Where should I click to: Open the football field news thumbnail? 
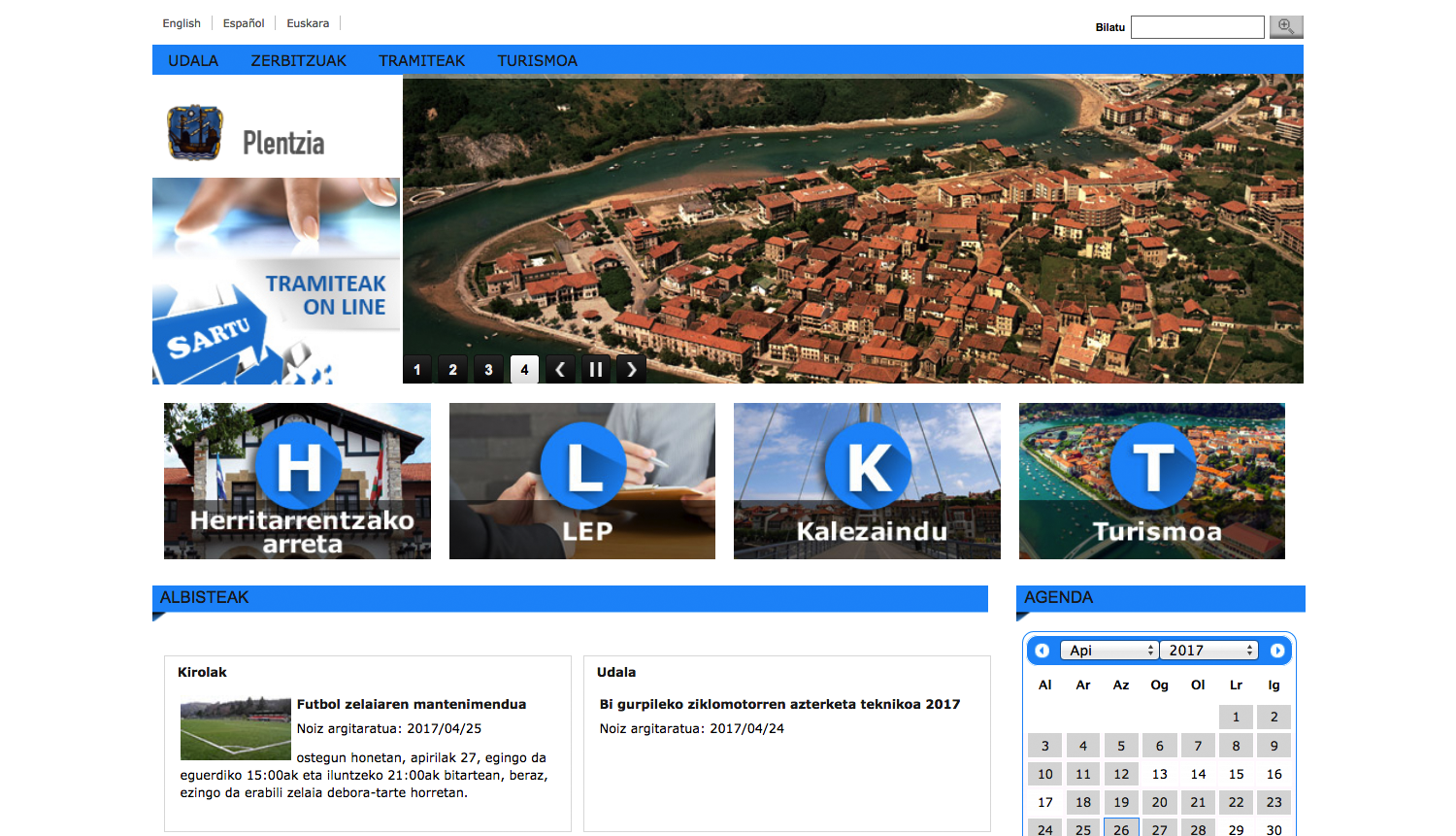tap(236, 728)
